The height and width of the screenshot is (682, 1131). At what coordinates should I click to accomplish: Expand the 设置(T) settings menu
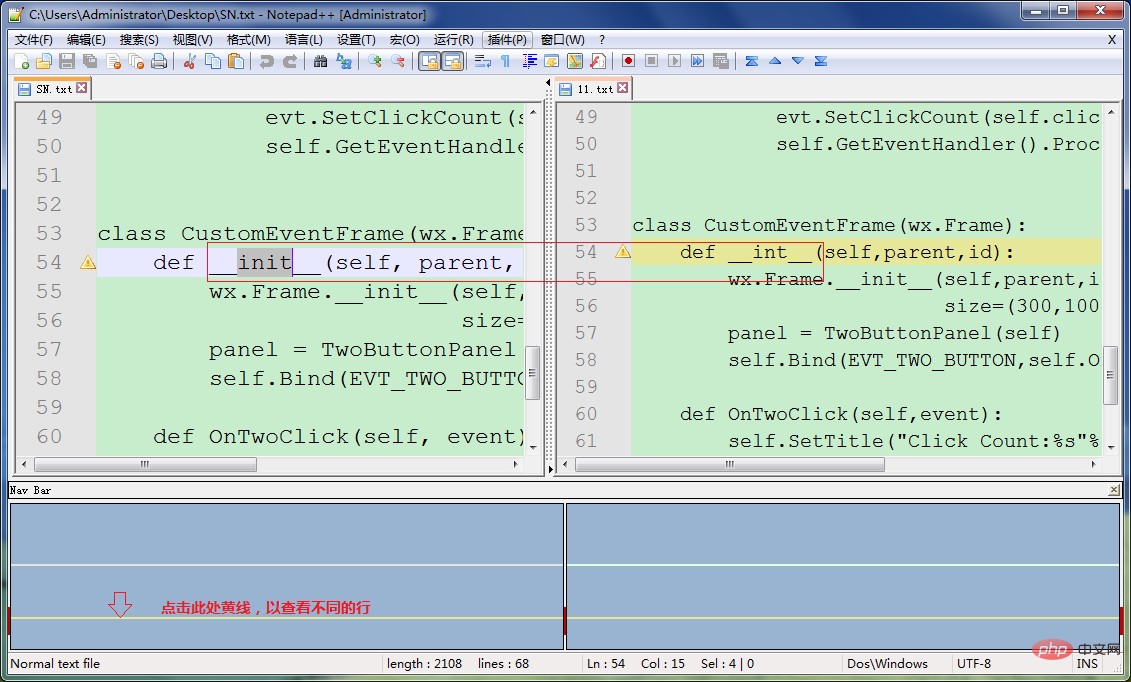(x=356, y=40)
